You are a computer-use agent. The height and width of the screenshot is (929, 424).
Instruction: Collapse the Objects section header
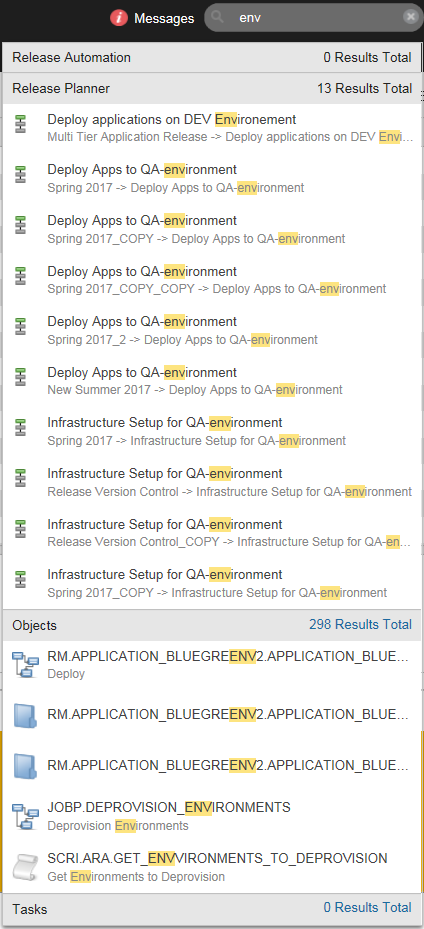212,624
